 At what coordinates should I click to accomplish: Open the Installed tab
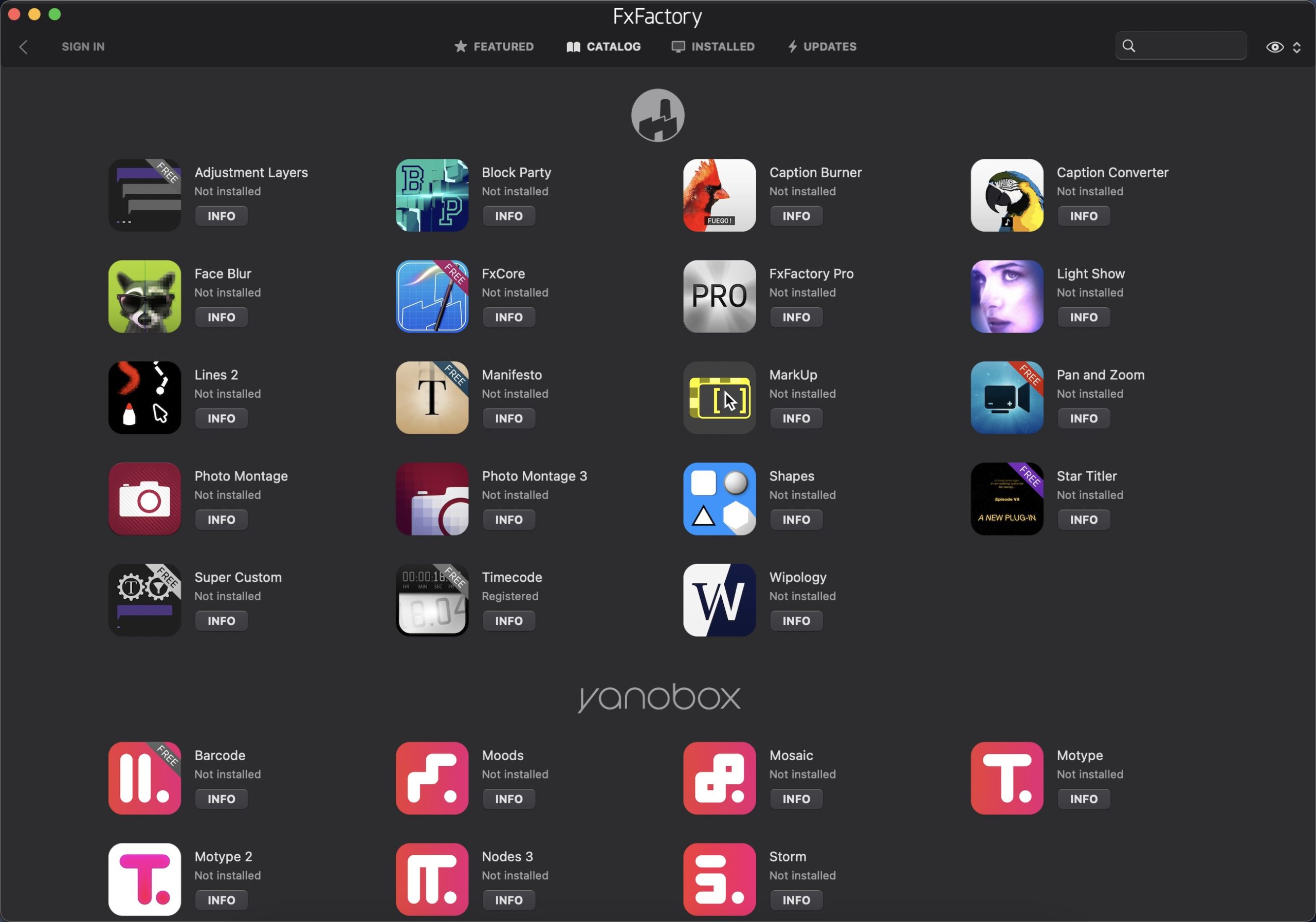point(713,46)
